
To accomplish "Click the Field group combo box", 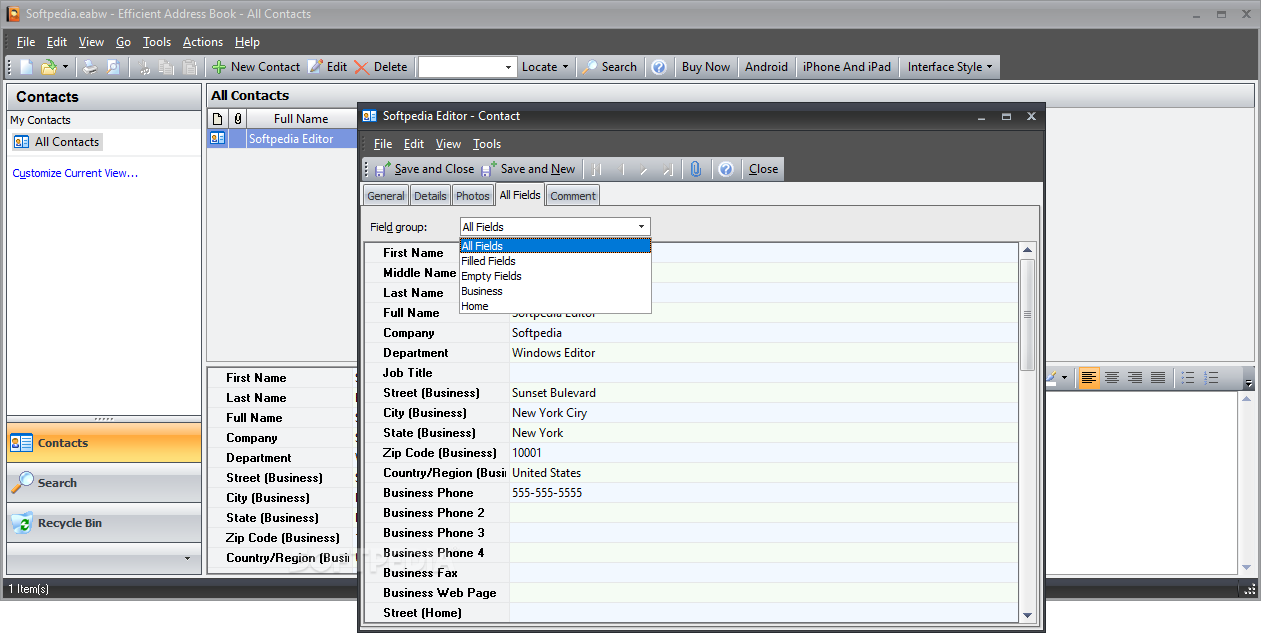I will (x=554, y=227).
